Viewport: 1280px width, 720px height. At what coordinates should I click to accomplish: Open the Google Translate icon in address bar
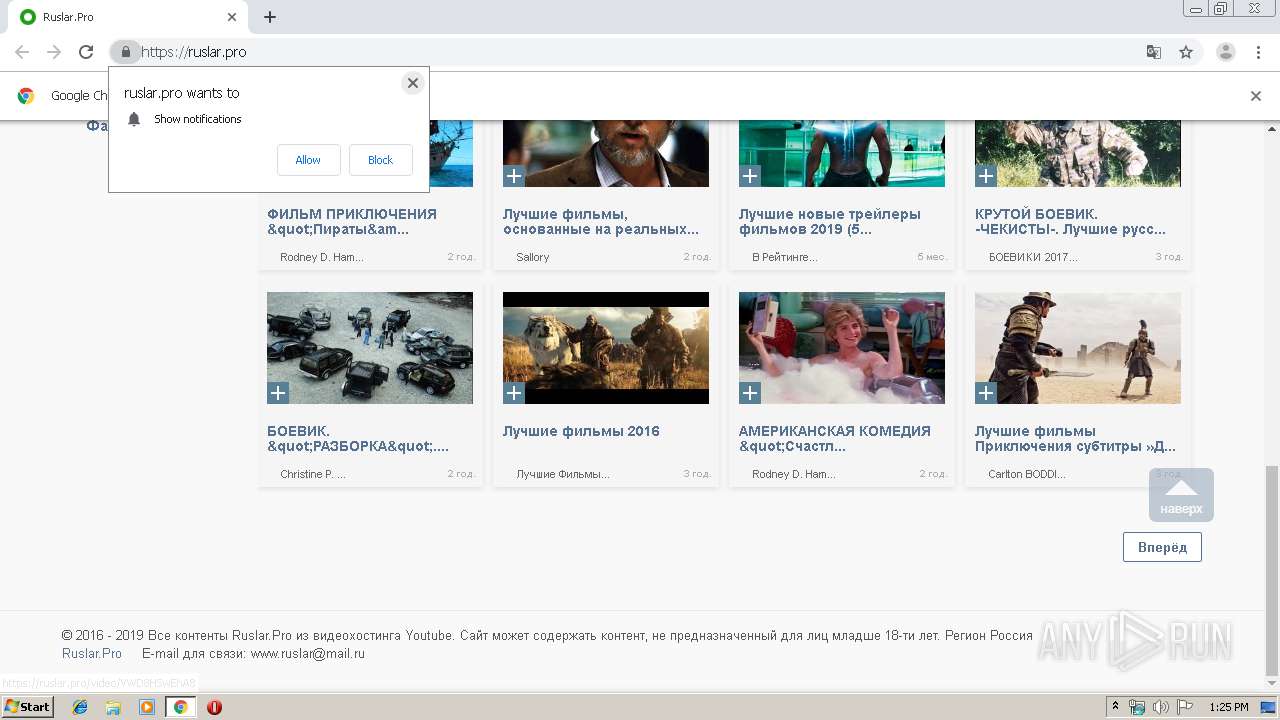(1153, 52)
